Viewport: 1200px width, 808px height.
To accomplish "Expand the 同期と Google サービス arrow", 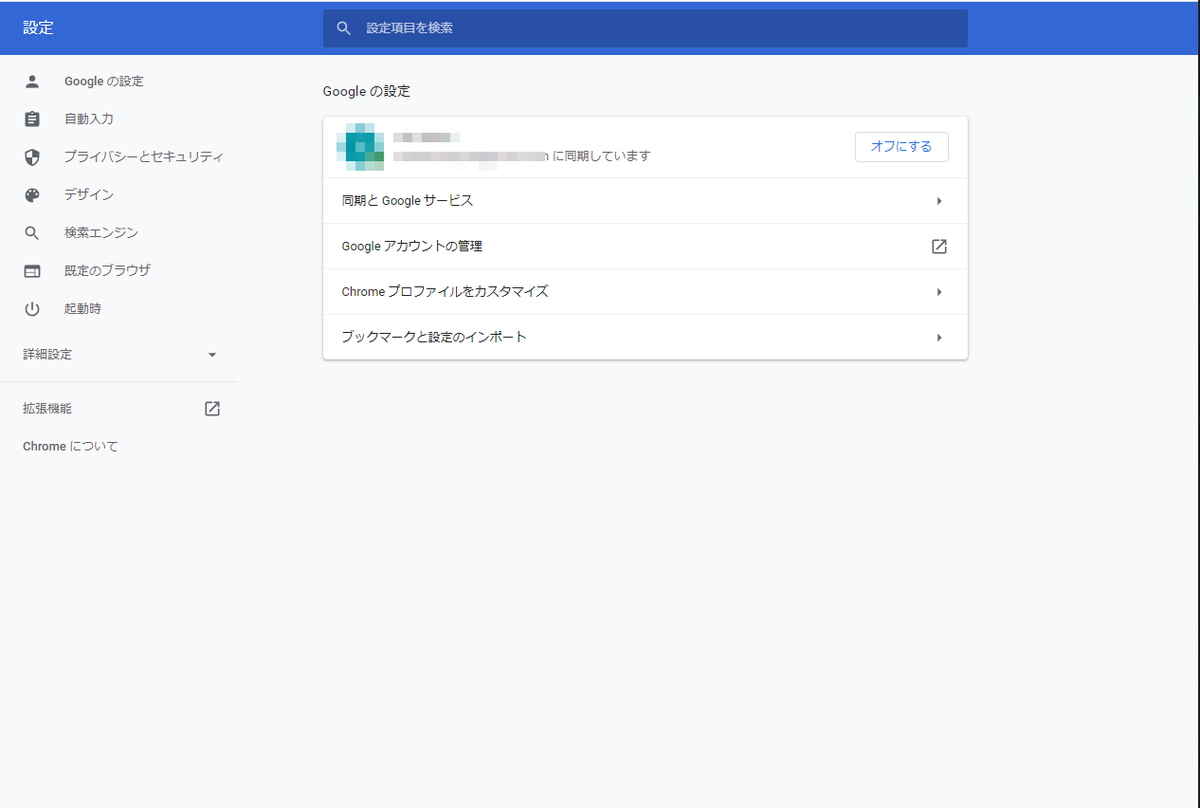I will 939,201.
